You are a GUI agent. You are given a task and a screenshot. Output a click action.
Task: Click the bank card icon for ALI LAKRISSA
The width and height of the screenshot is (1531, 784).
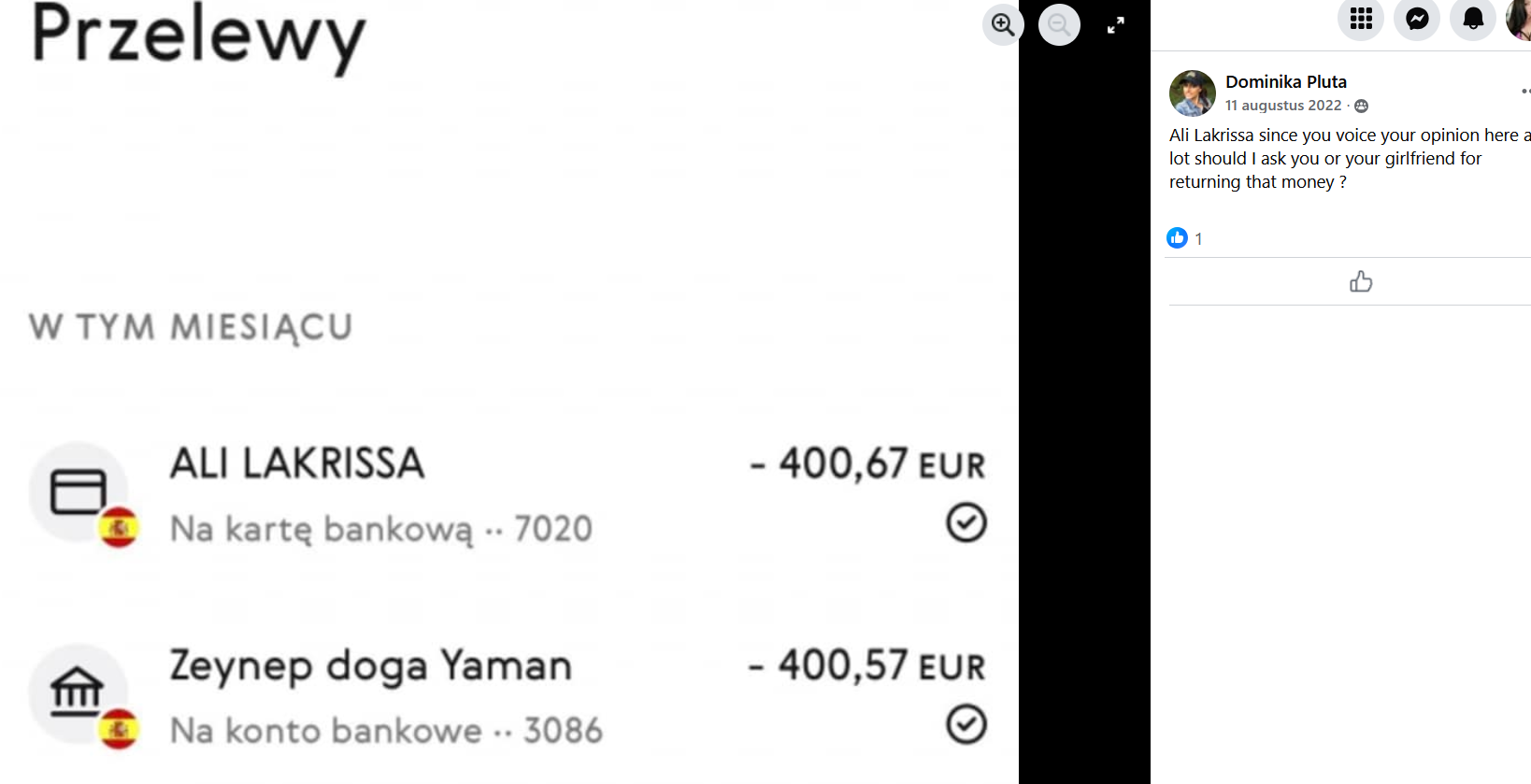[x=79, y=492]
